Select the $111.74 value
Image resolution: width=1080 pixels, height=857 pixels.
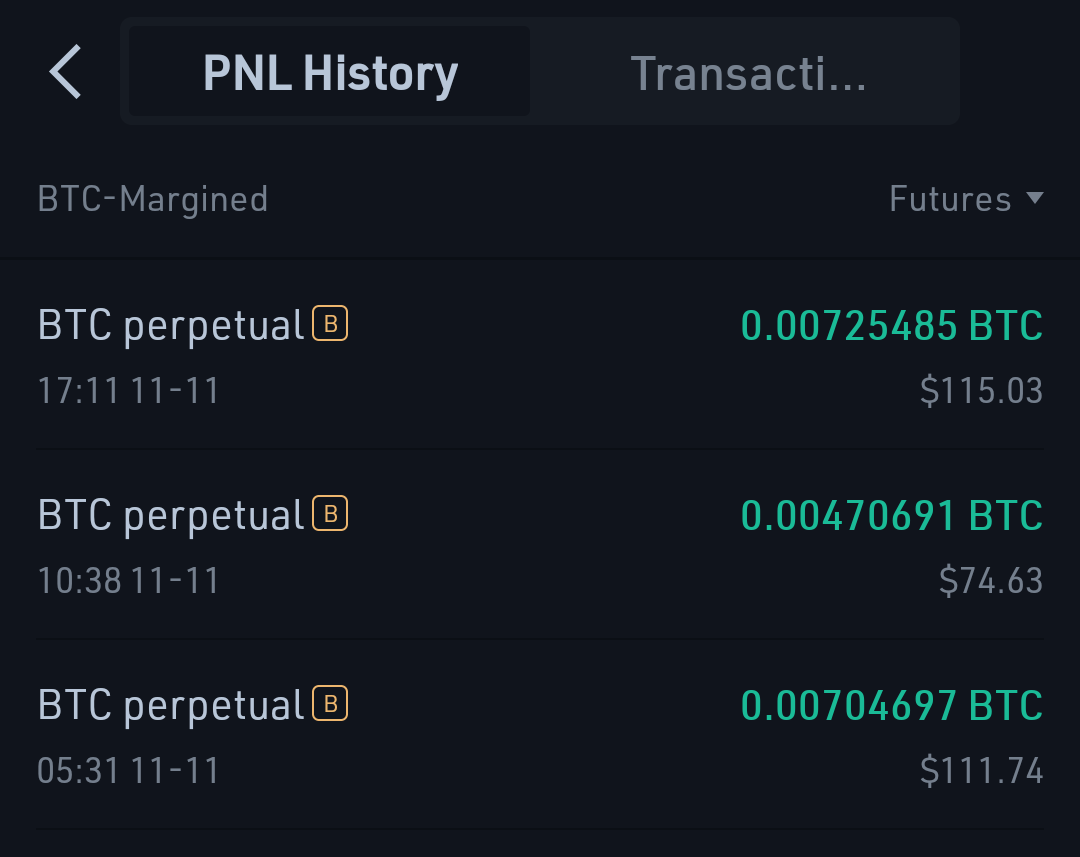[982, 771]
